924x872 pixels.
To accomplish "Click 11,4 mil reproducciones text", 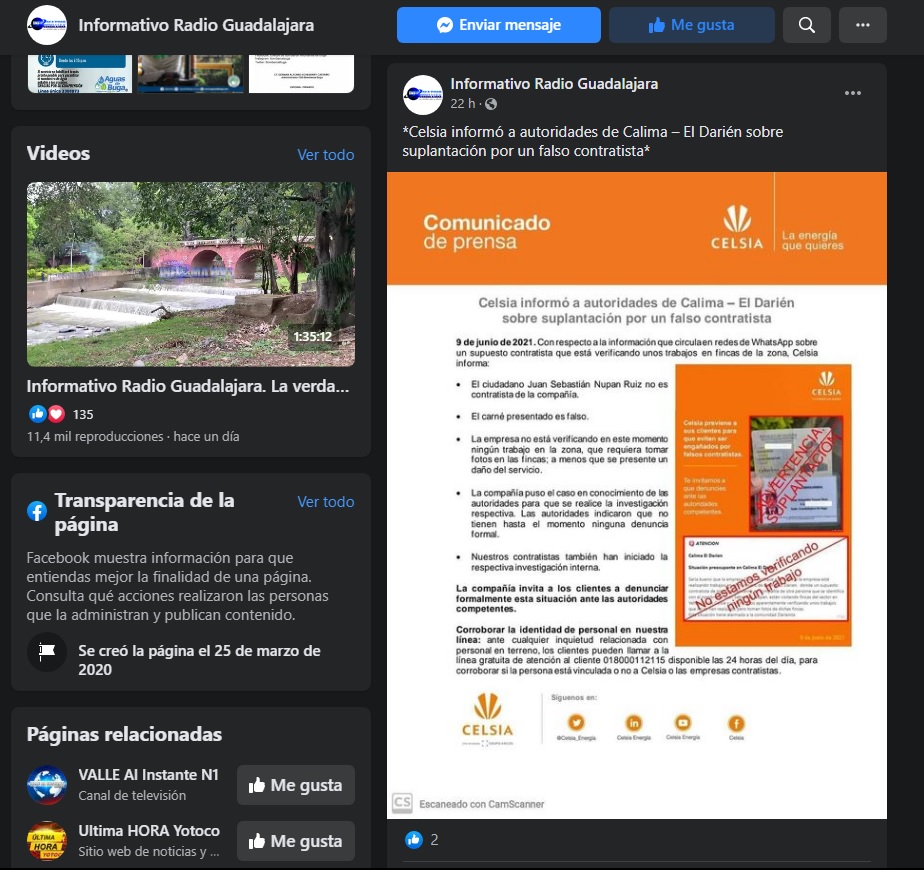I will [x=95, y=437].
